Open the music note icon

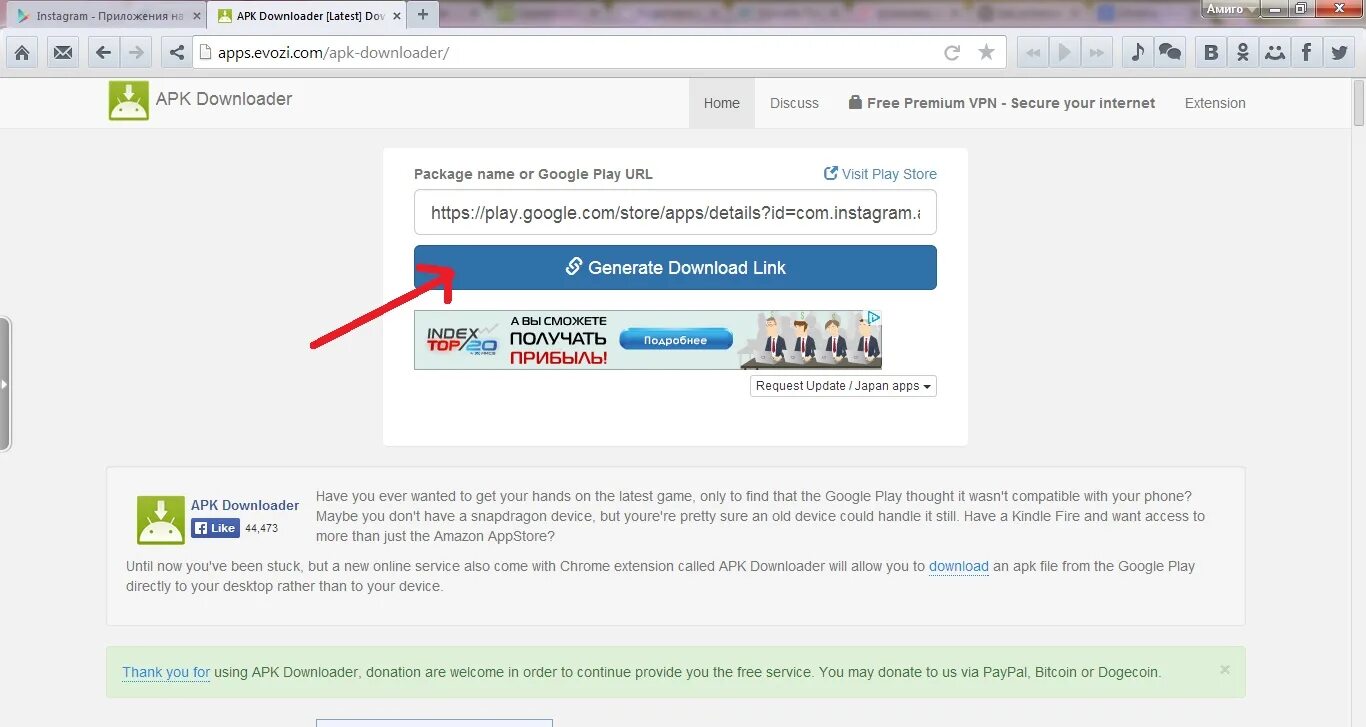[1137, 53]
